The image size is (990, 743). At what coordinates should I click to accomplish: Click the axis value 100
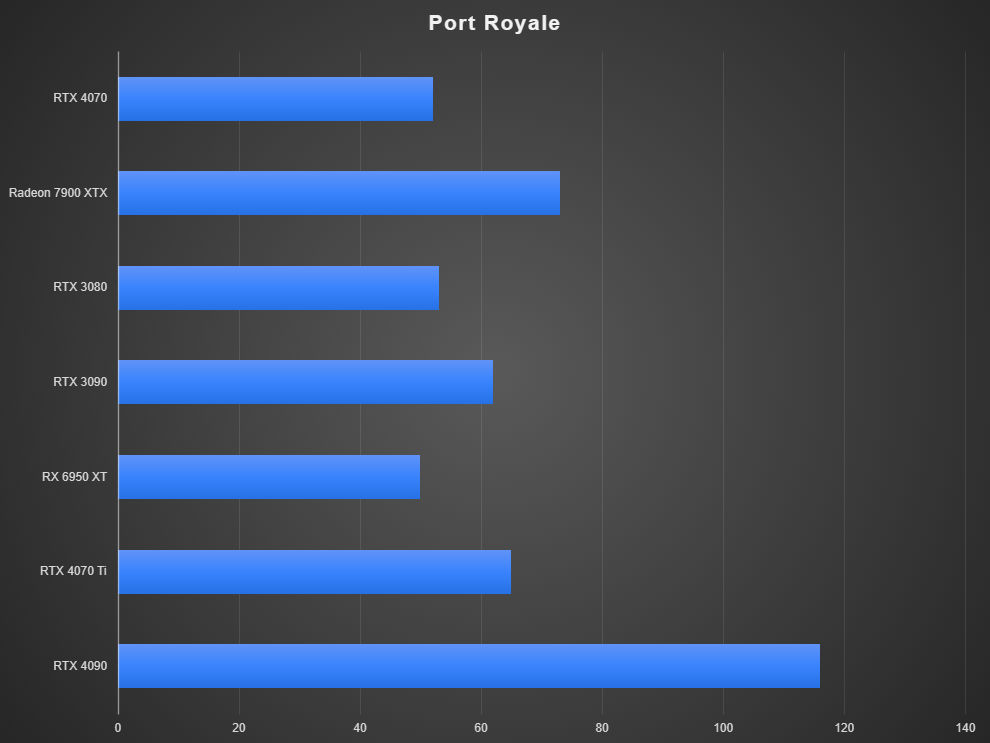(724, 728)
